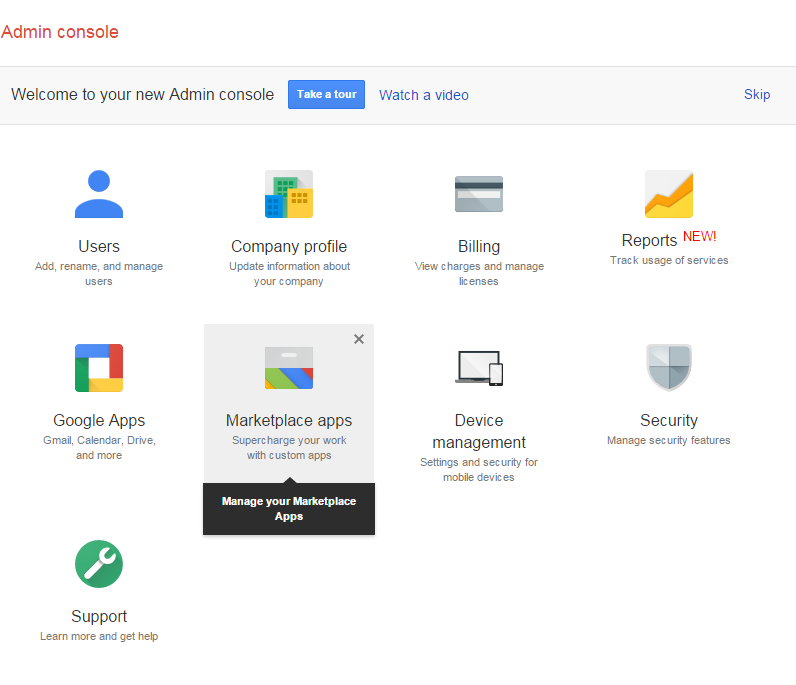Dismiss the Marketplace apps tile with X

tap(359, 339)
